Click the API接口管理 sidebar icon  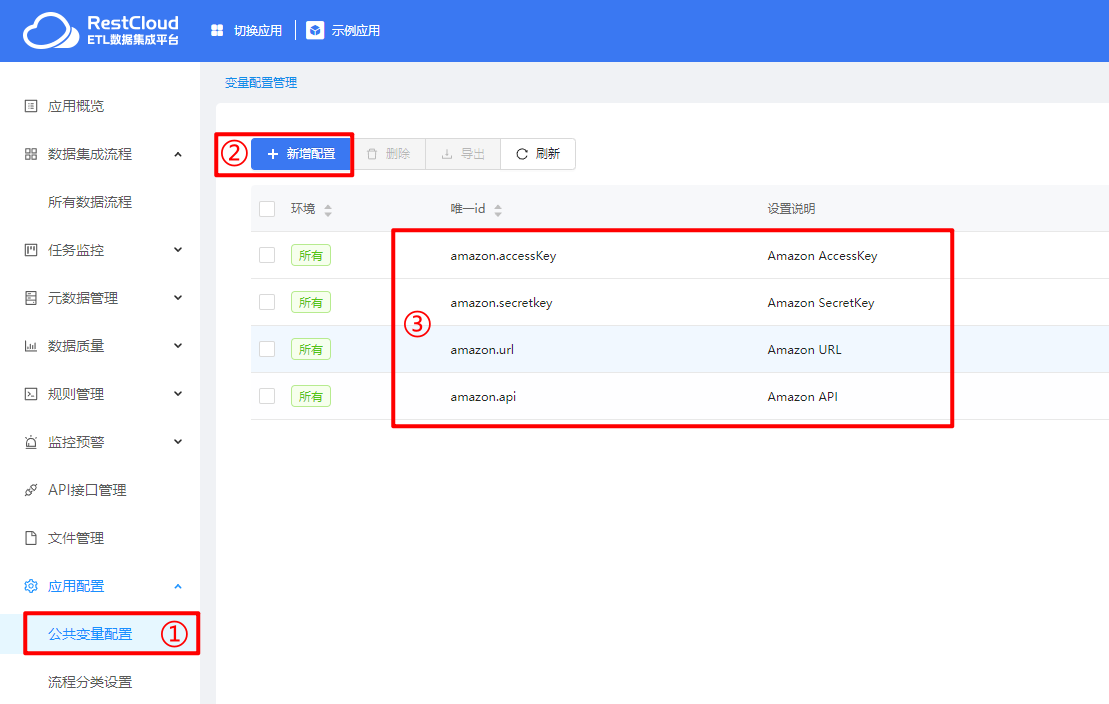point(31,490)
